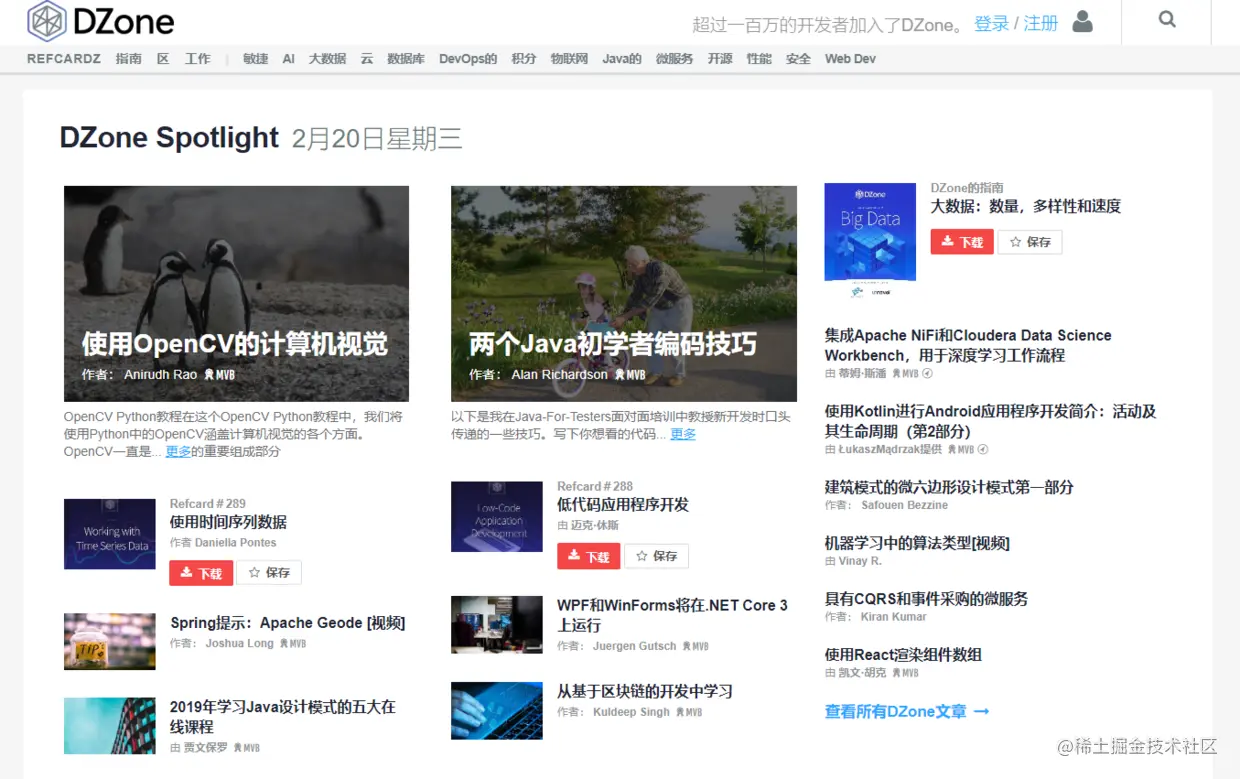
Task: Open the penguins OpenCV article image
Action: coord(236,293)
